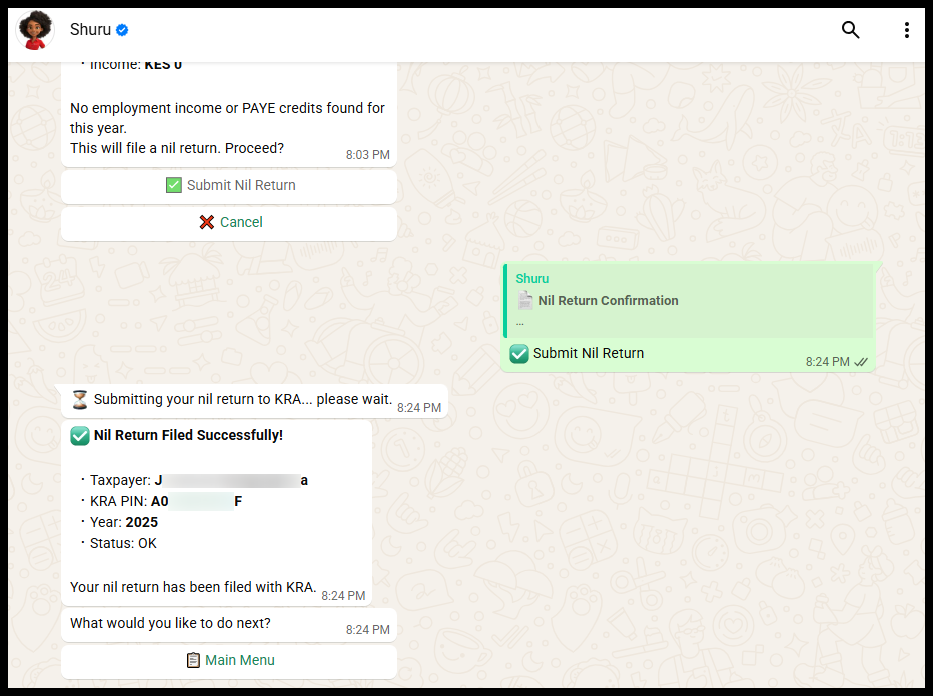
Task: Click the blue verified badge next to Shuru
Action: [122, 30]
